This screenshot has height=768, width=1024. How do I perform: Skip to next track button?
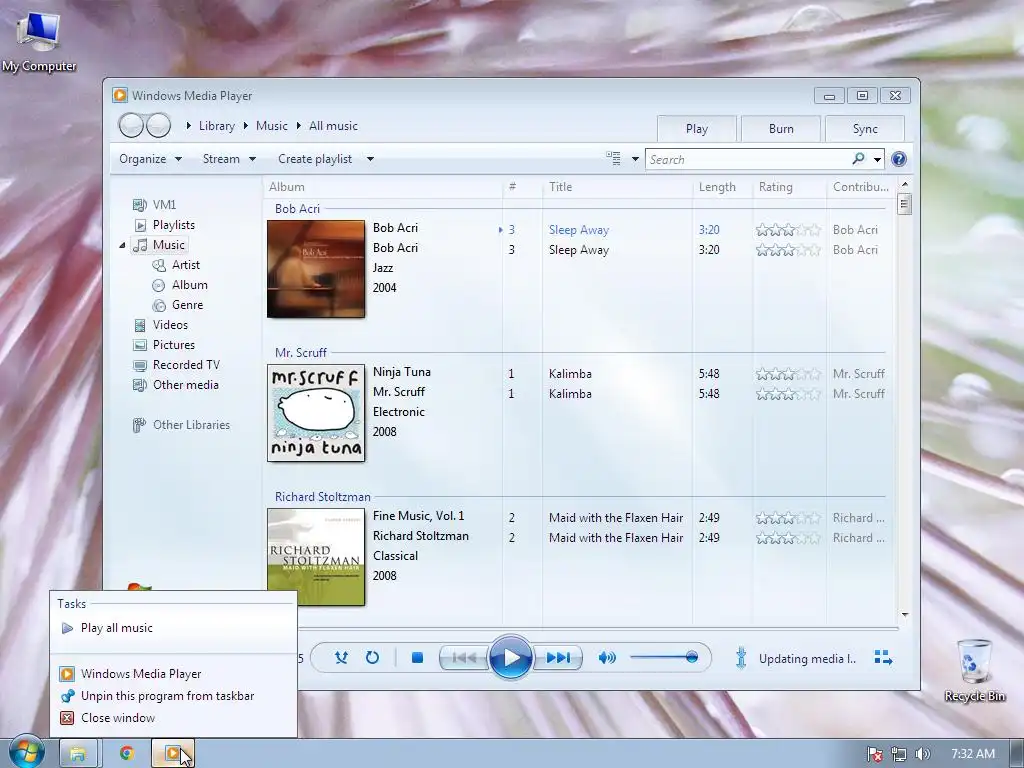(x=557, y=657)
